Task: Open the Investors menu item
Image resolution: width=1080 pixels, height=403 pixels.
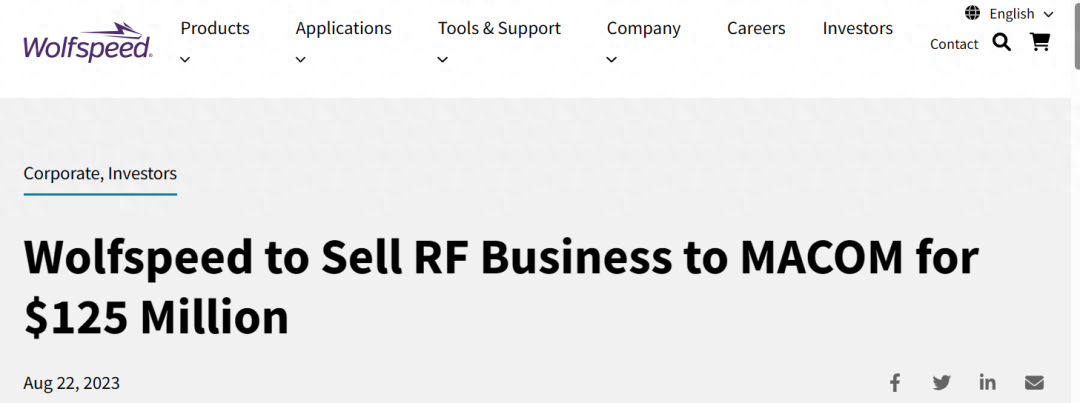Action: 858,28
